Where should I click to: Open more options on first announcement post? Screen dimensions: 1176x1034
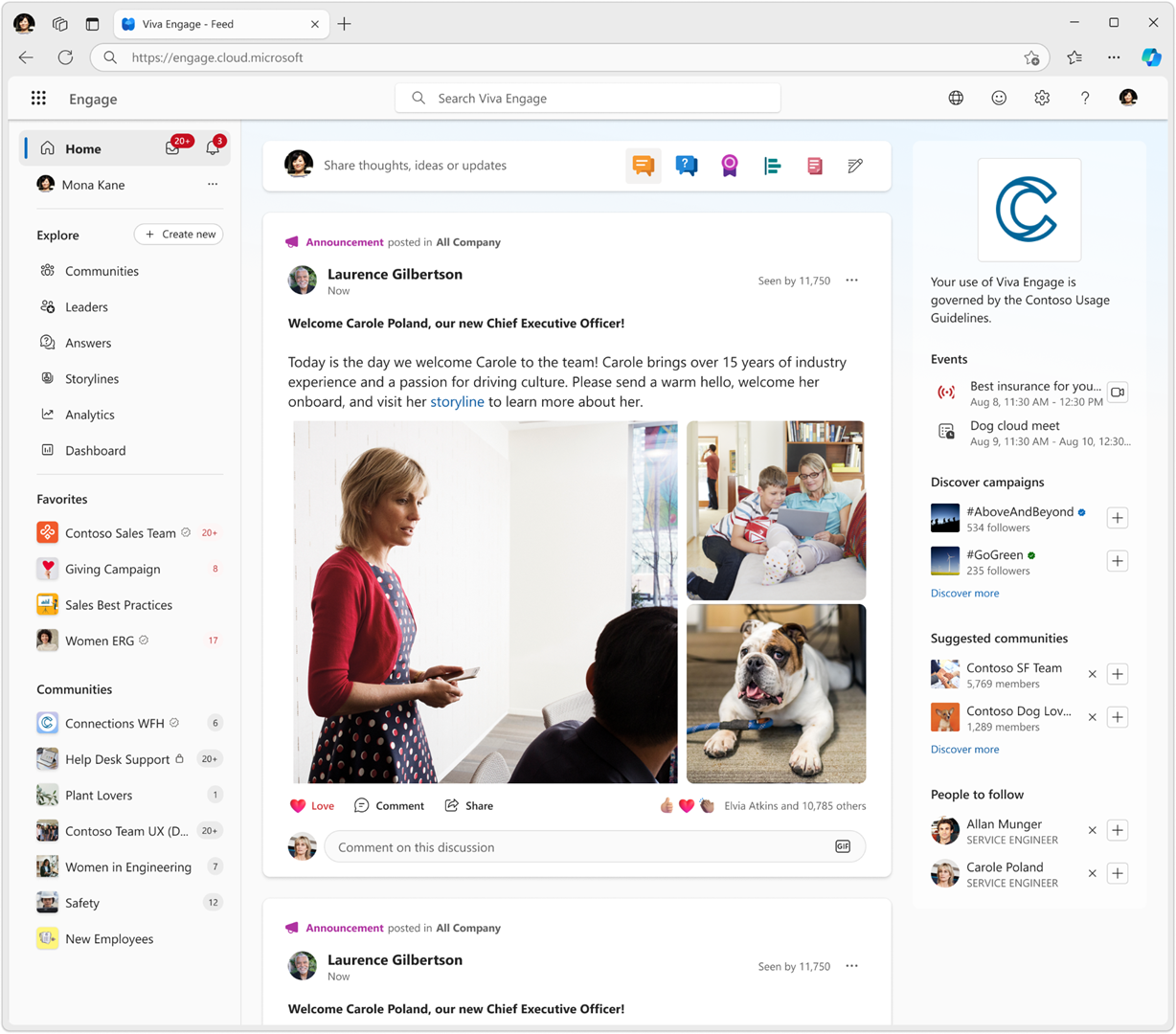851,281
